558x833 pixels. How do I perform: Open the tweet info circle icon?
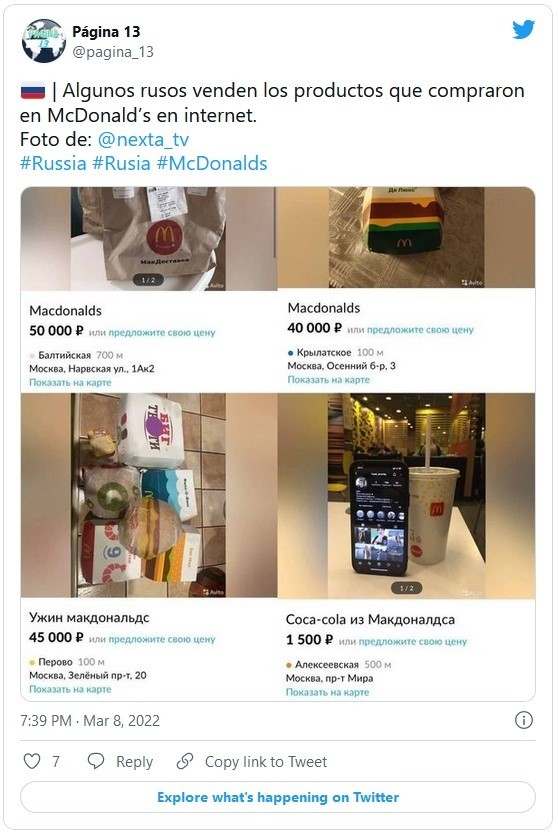click(x=523, y=720)
